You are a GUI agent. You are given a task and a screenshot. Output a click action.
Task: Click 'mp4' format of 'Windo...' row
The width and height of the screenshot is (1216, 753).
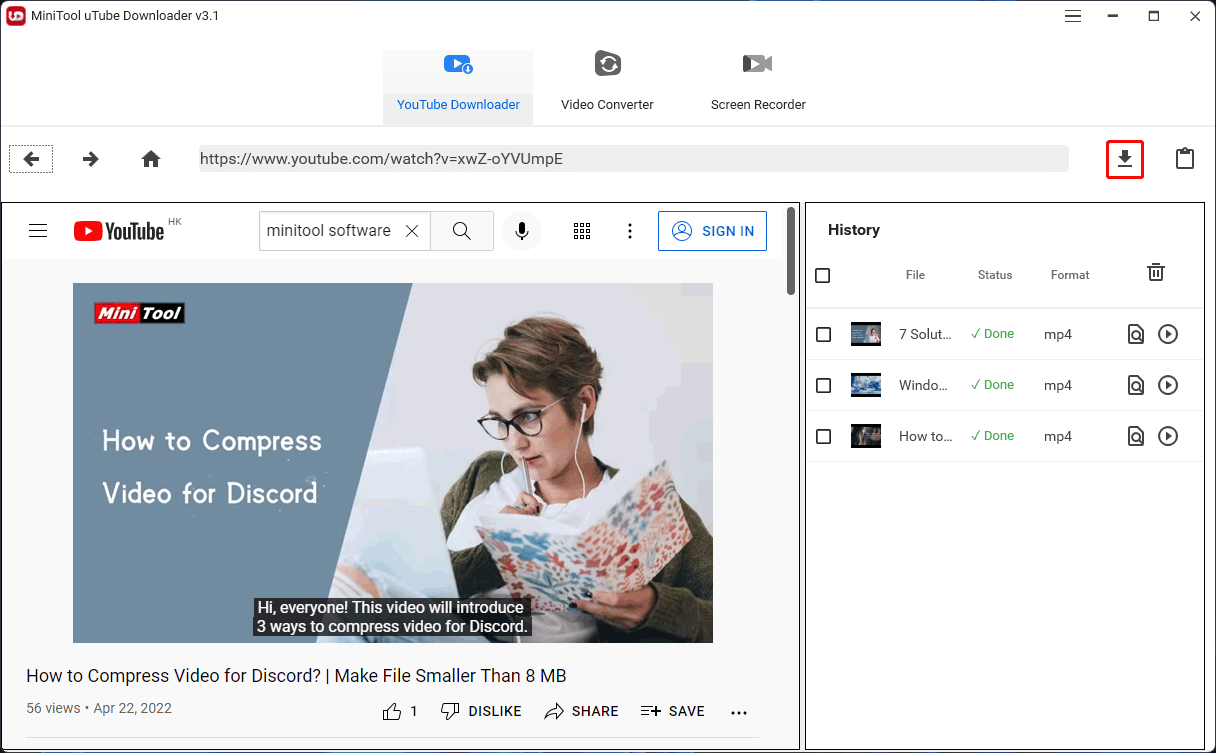coord(1058,385)
